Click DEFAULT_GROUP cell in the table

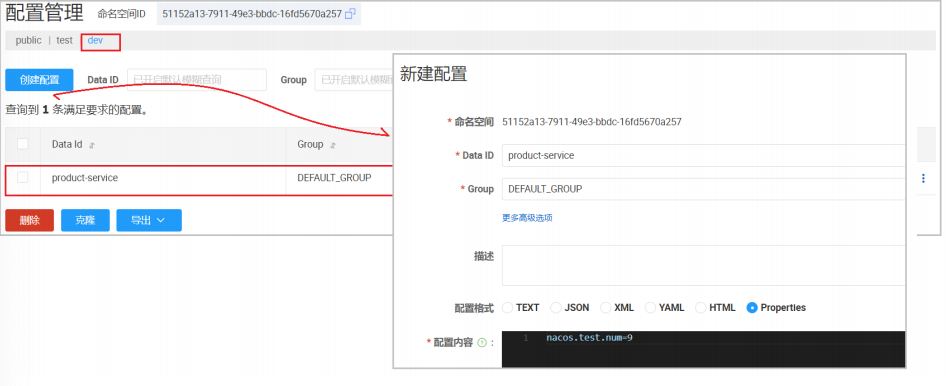point(334,178)
